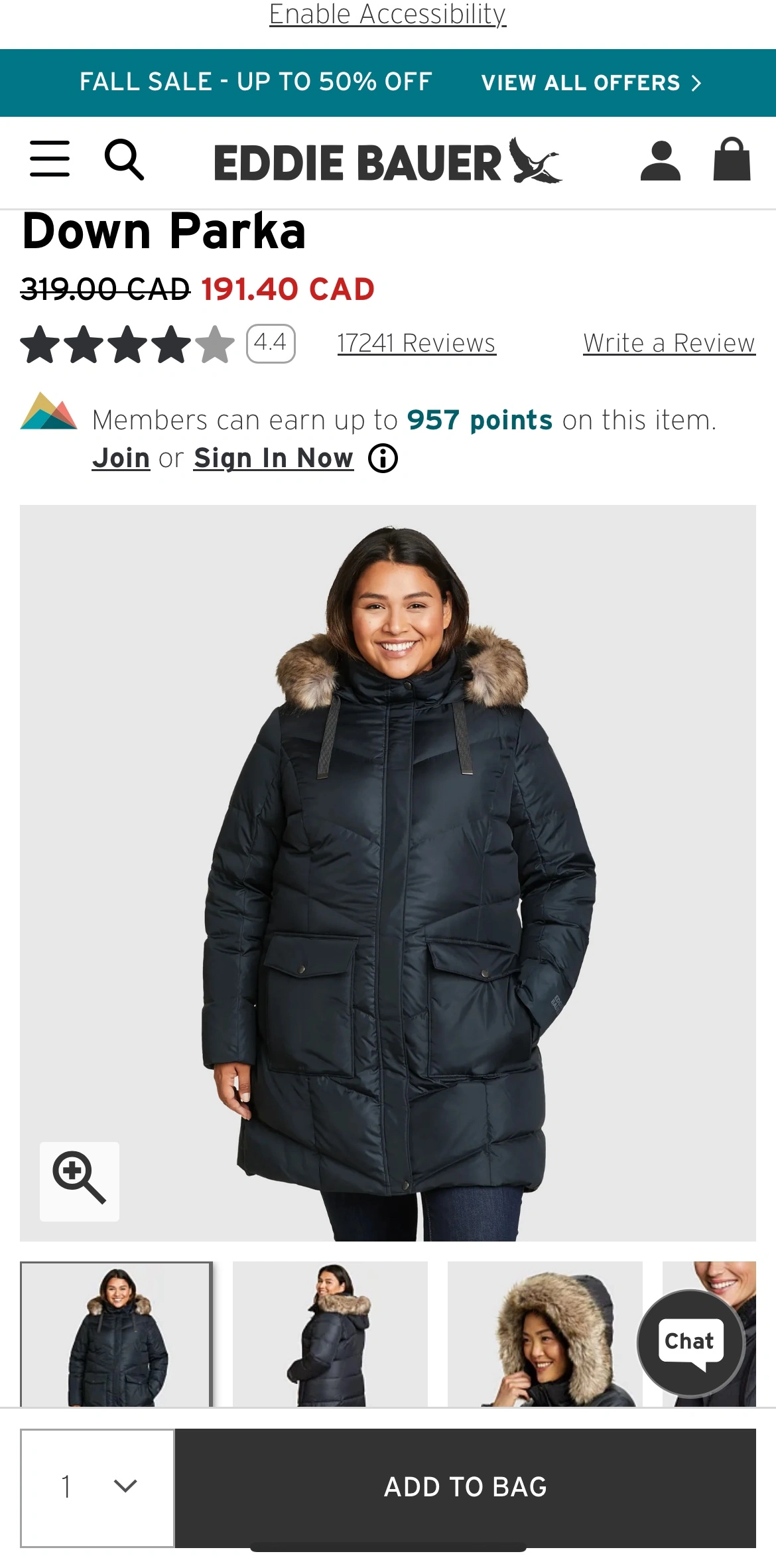The image size is (776, 1568).
Task: Click Sign In Now link
Action: pyautogui.click(x=273, y=459)
